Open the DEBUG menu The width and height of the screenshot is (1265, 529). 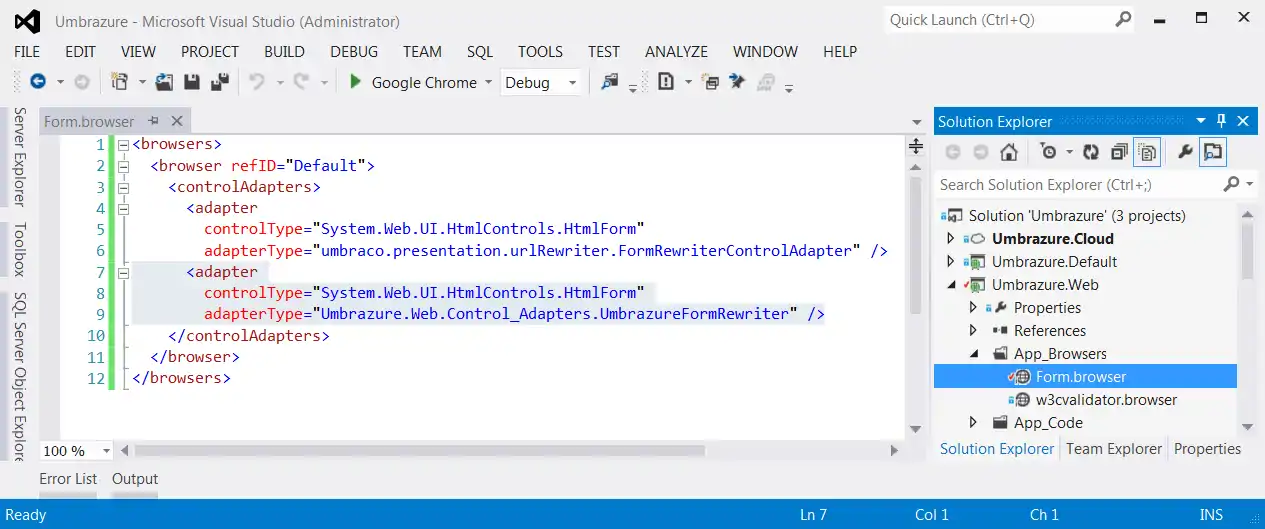pos(354,51)
